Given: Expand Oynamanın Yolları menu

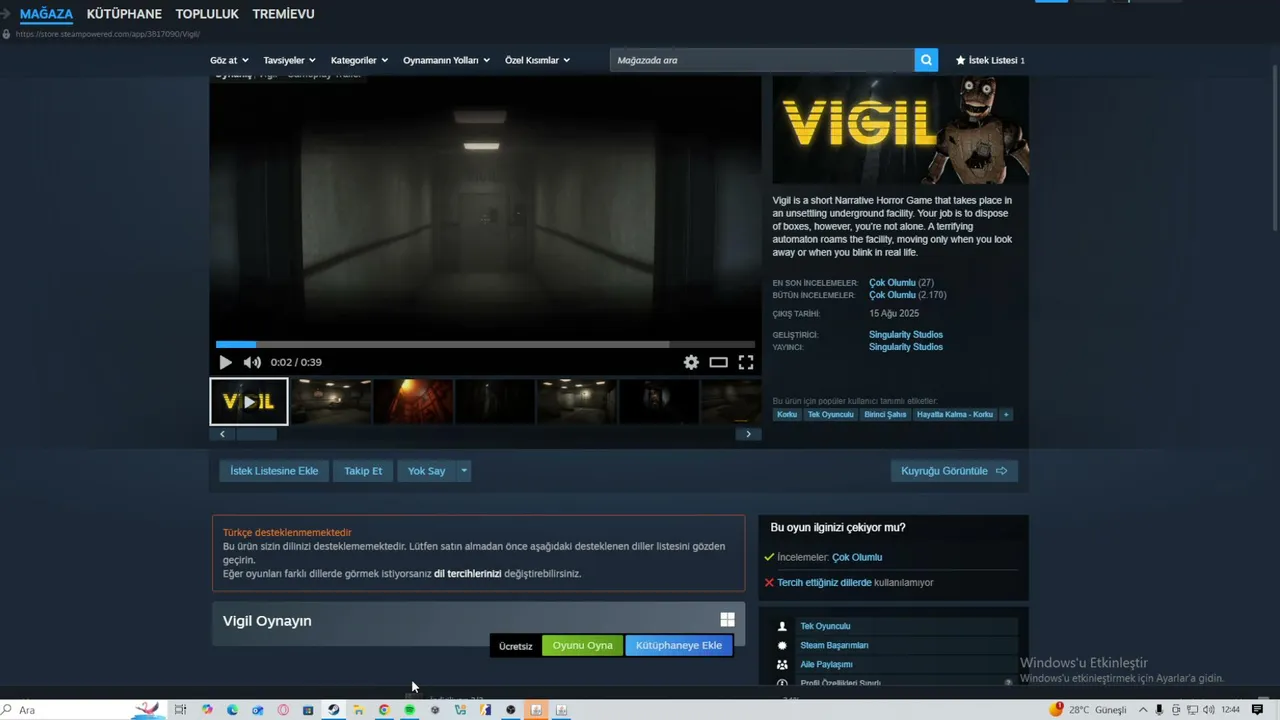Looking at the screenshot, I should click(x=447, y=60).
